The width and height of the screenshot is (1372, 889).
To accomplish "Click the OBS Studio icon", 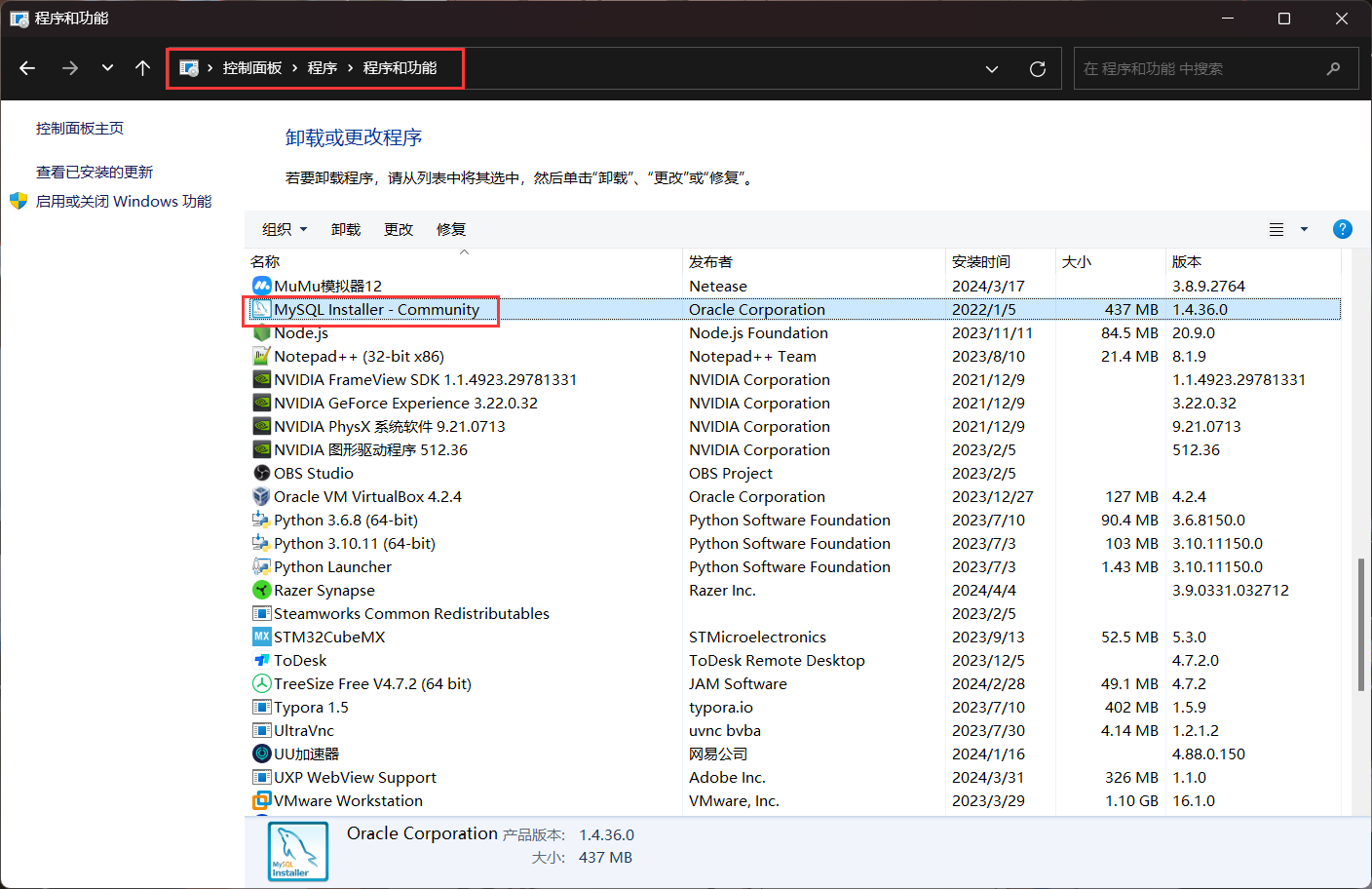I will tap(261, 473).
